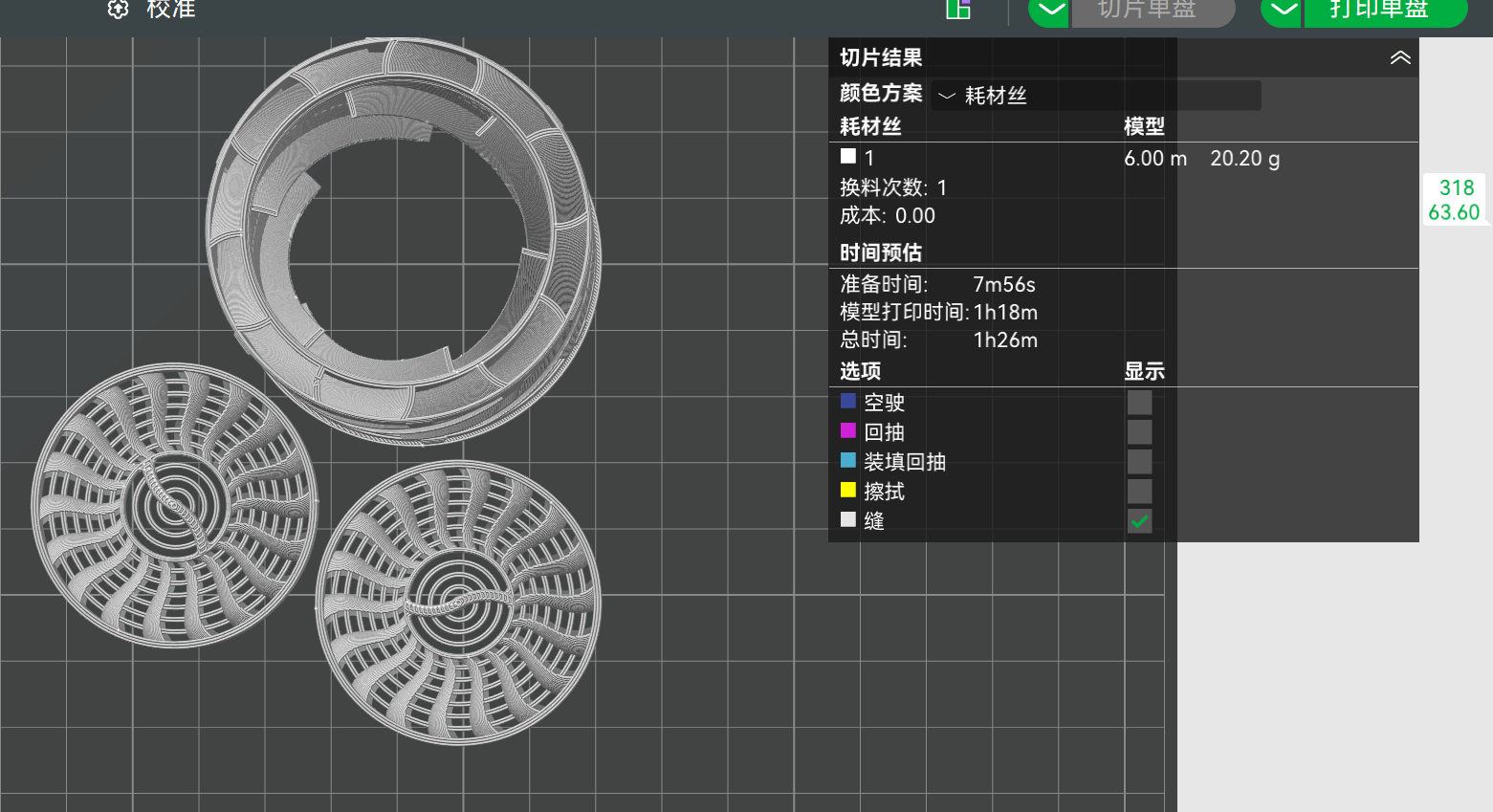Open dropdown arrow beside 切片单盘 button

point(1049,11)
